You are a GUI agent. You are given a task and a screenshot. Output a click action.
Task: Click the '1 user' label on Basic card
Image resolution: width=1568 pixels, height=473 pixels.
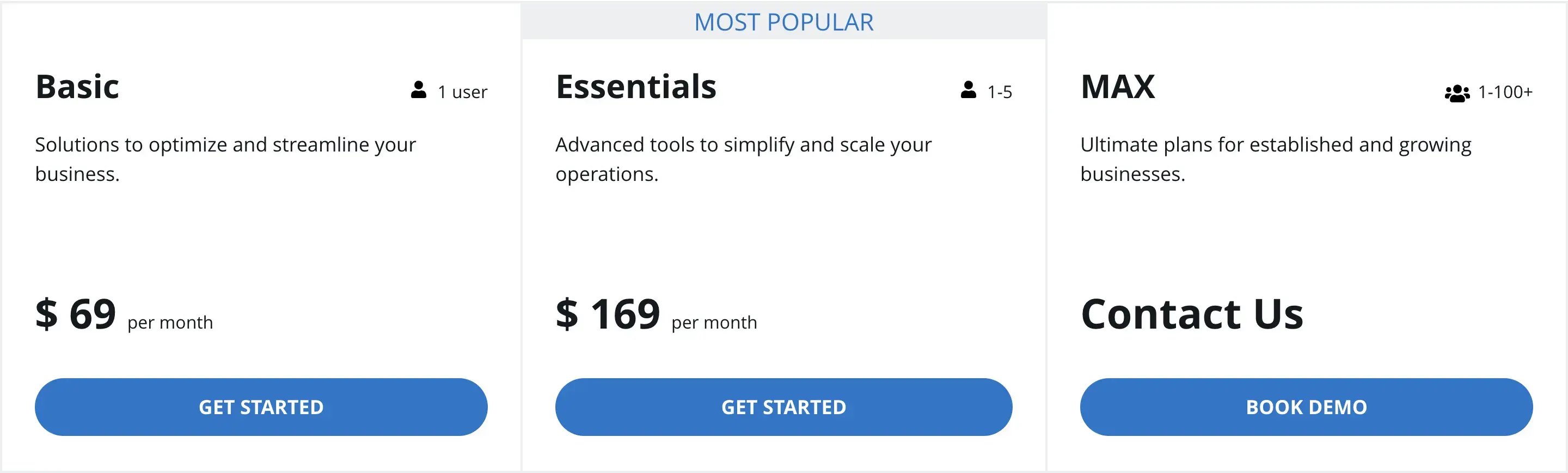pos(461,92)
